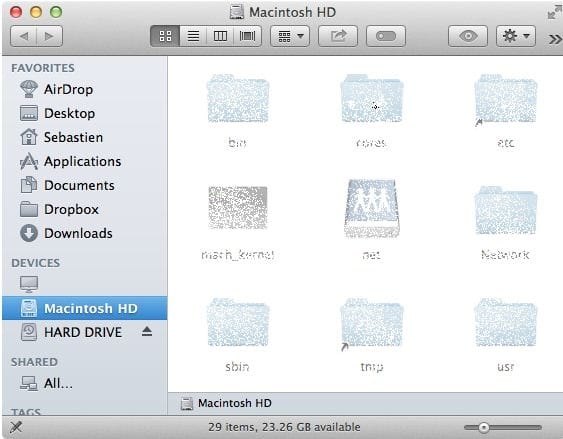Click the Downloads arrow icon
563x439 pixels.
pyautogui.click(x=29, y=233)
